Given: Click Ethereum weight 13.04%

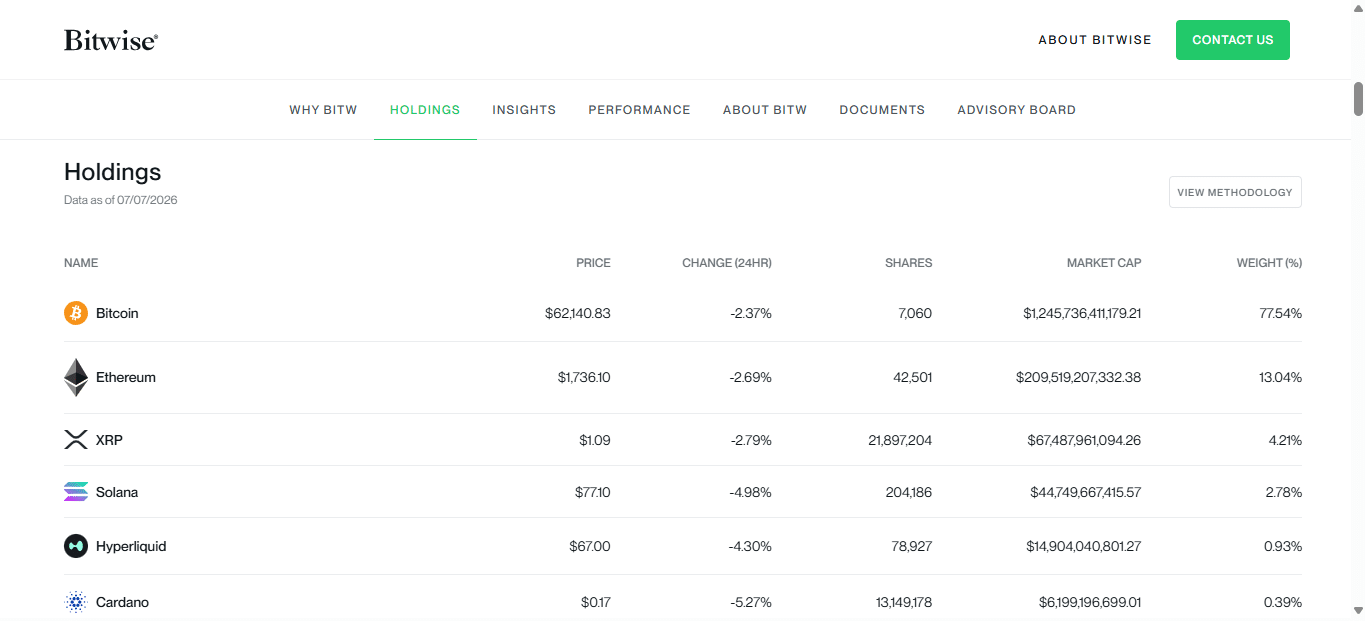Looking at the screenshot, I should pyautogui.click(x=1281, y=377).
